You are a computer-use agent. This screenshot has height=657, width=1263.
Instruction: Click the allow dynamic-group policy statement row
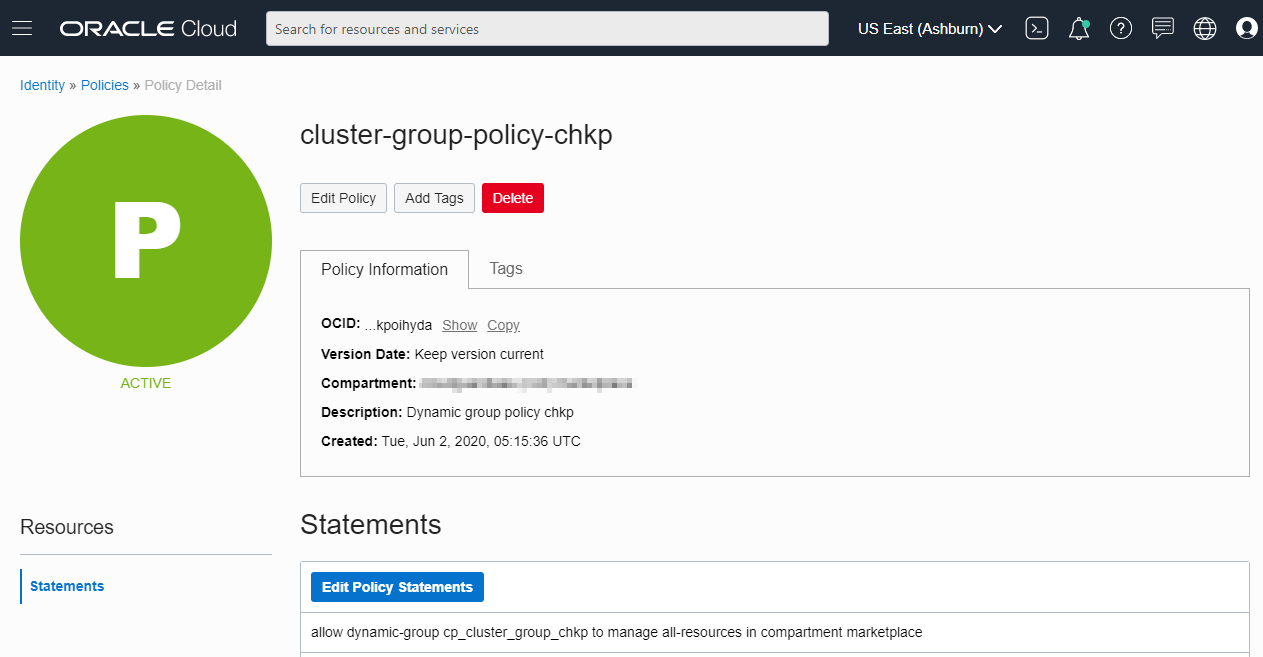point(775,632)
